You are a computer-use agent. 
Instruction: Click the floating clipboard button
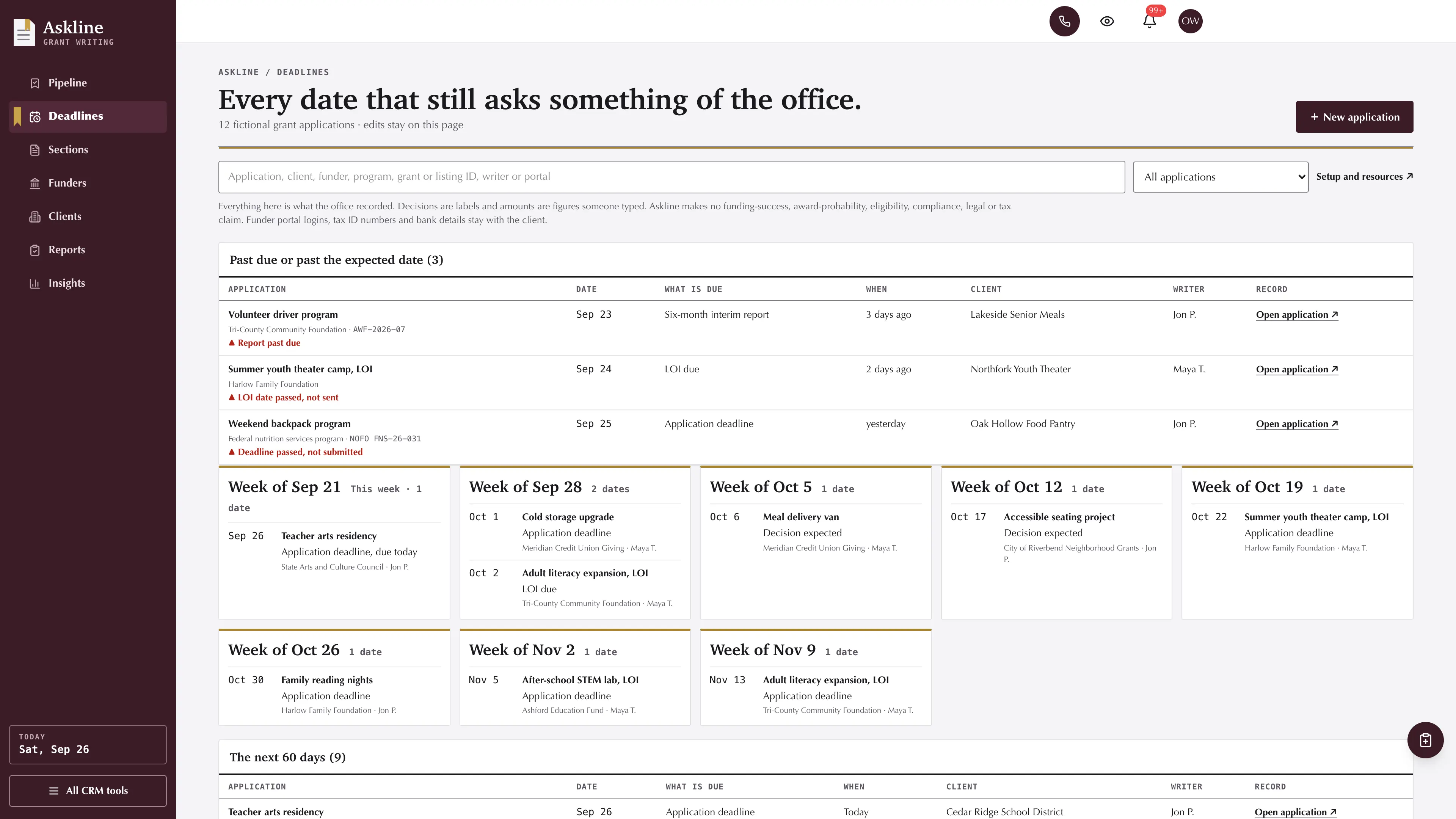click(x=1426, y=740)
